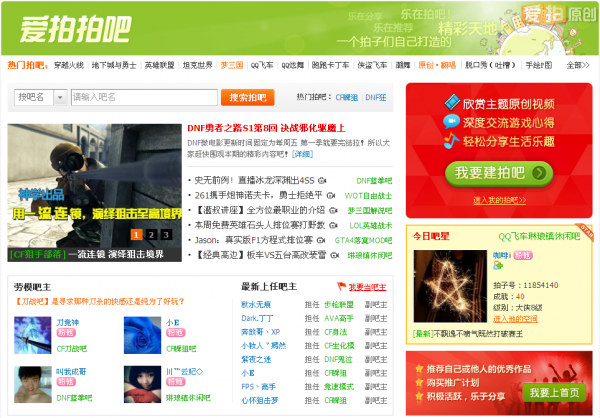Open the GTA4落寞MOD吧 link

363,241
